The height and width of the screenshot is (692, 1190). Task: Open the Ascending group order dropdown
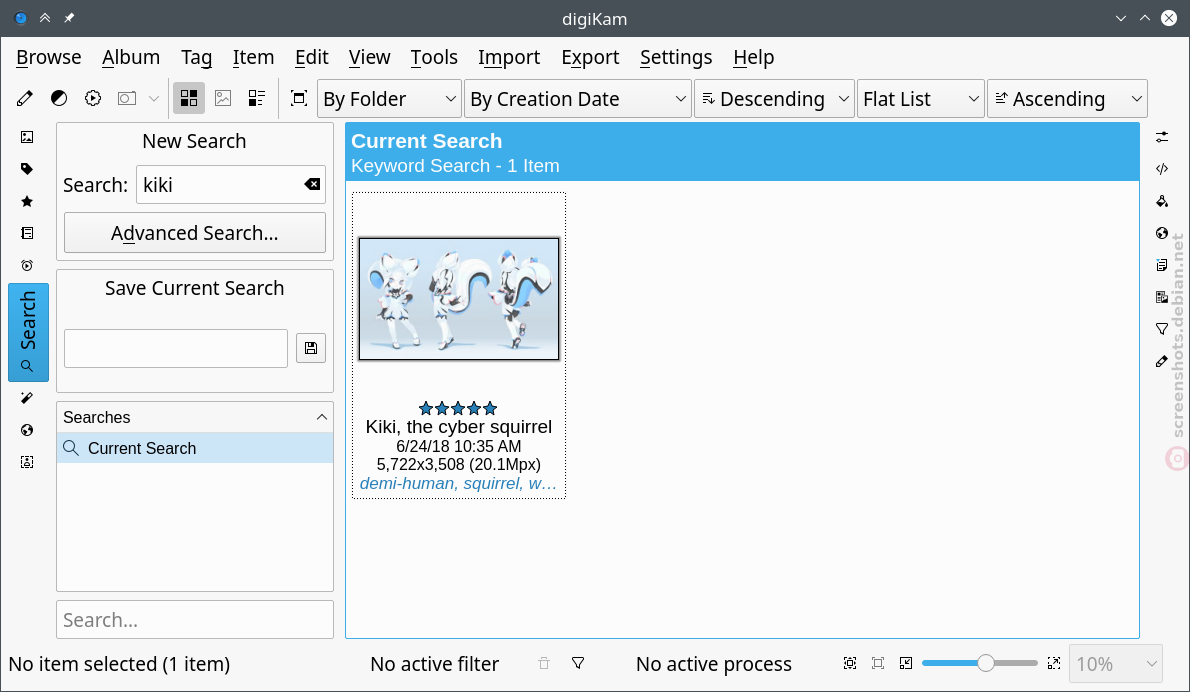click(1067, 99)
